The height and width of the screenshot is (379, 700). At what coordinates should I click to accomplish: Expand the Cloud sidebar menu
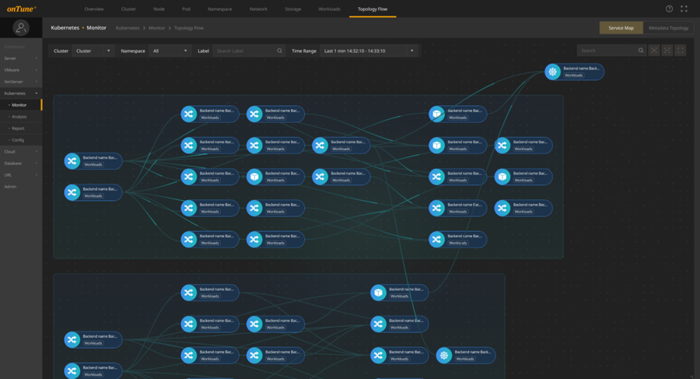21,152
